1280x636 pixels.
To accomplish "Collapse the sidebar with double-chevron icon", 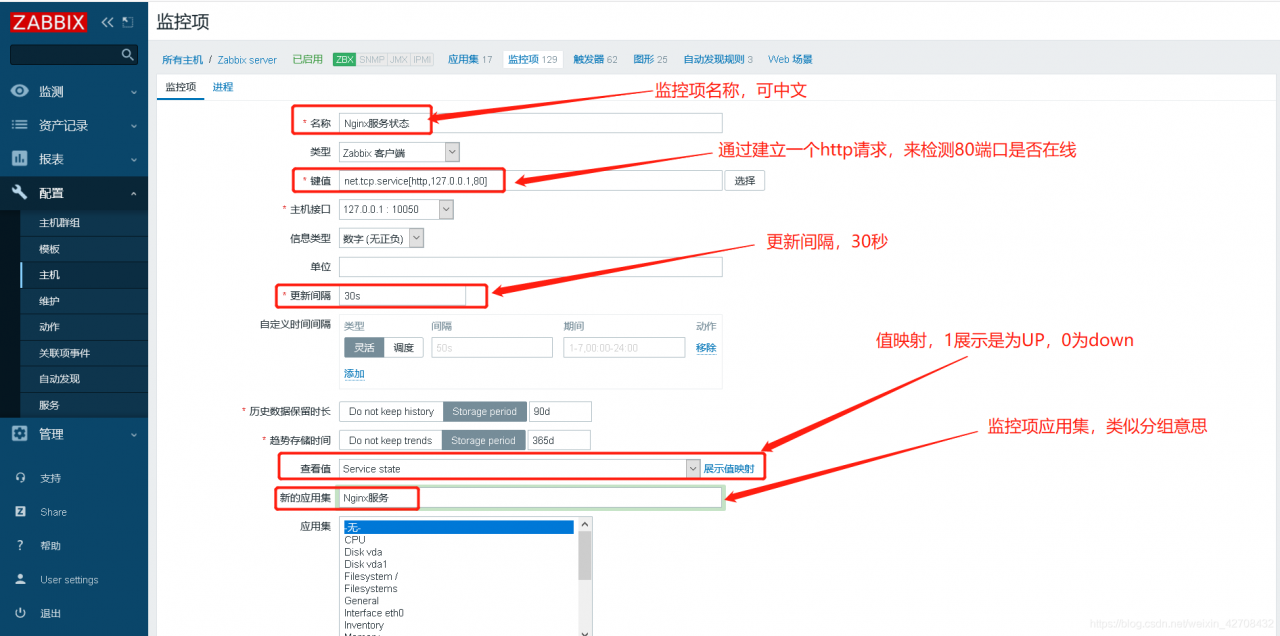I will tap(107, 21).
